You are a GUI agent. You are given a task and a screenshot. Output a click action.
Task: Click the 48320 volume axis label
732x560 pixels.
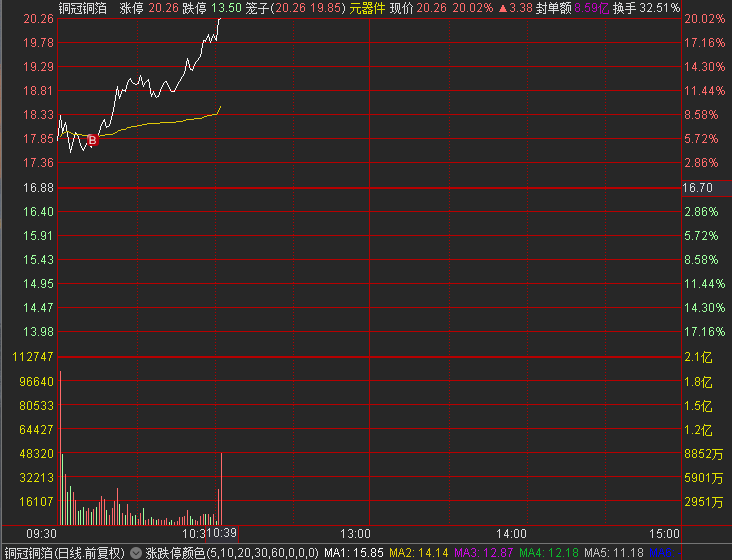click(x=36, y=454)
